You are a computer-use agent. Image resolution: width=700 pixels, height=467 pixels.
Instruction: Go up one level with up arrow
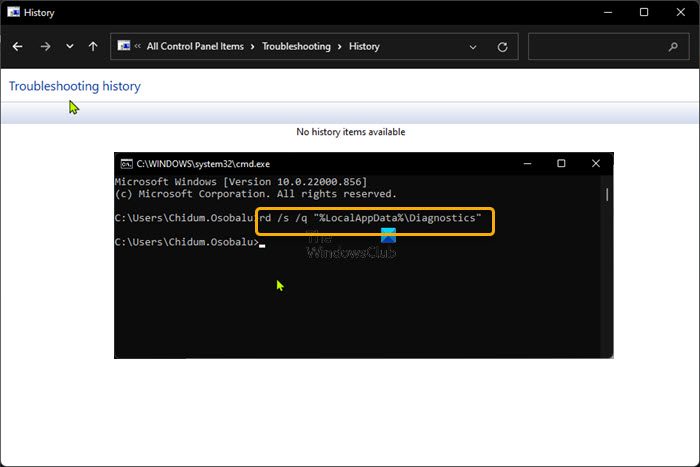point(93,46)
